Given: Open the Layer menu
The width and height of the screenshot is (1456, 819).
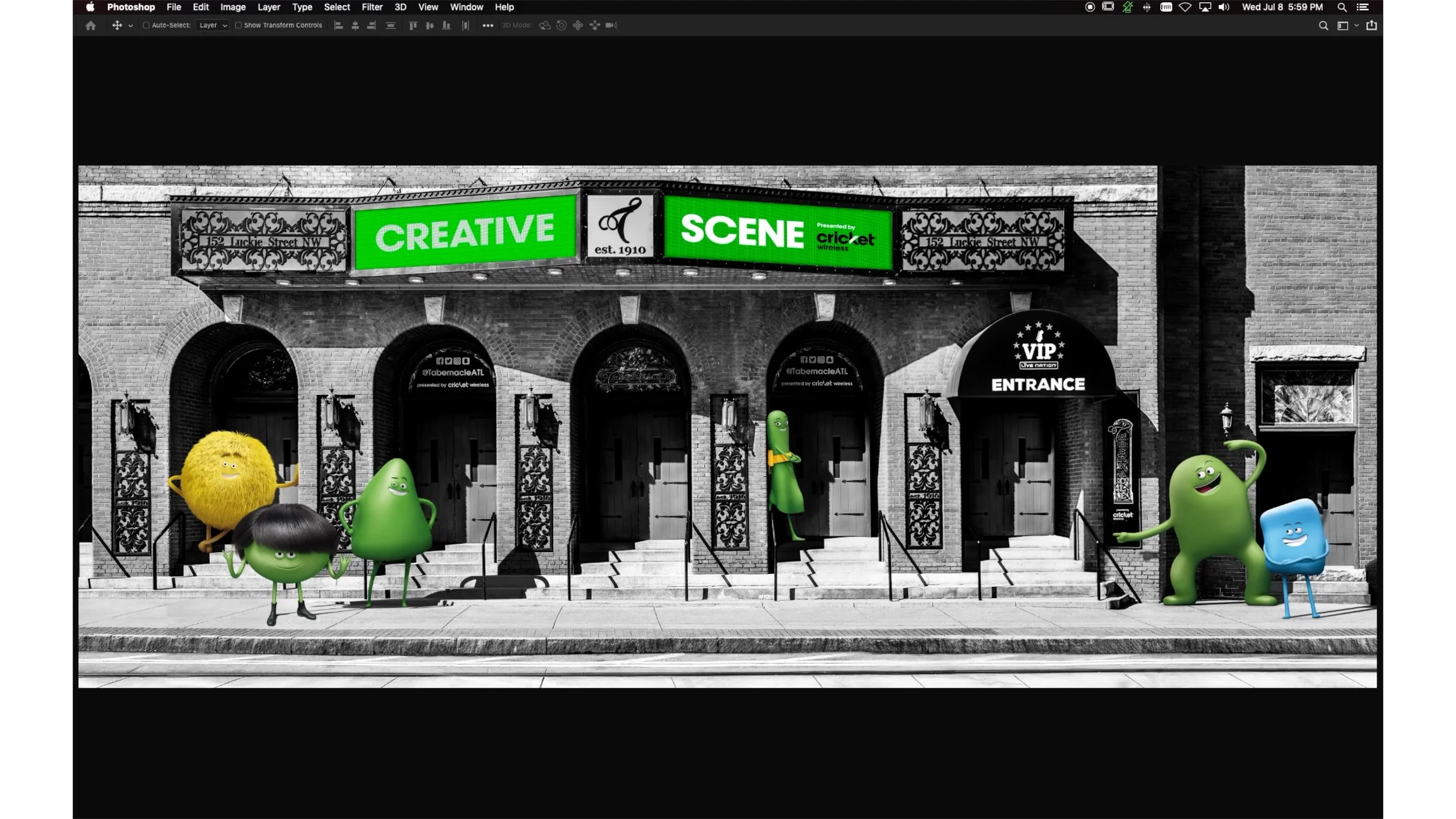Looking at the screenshot, I should 268,7.
